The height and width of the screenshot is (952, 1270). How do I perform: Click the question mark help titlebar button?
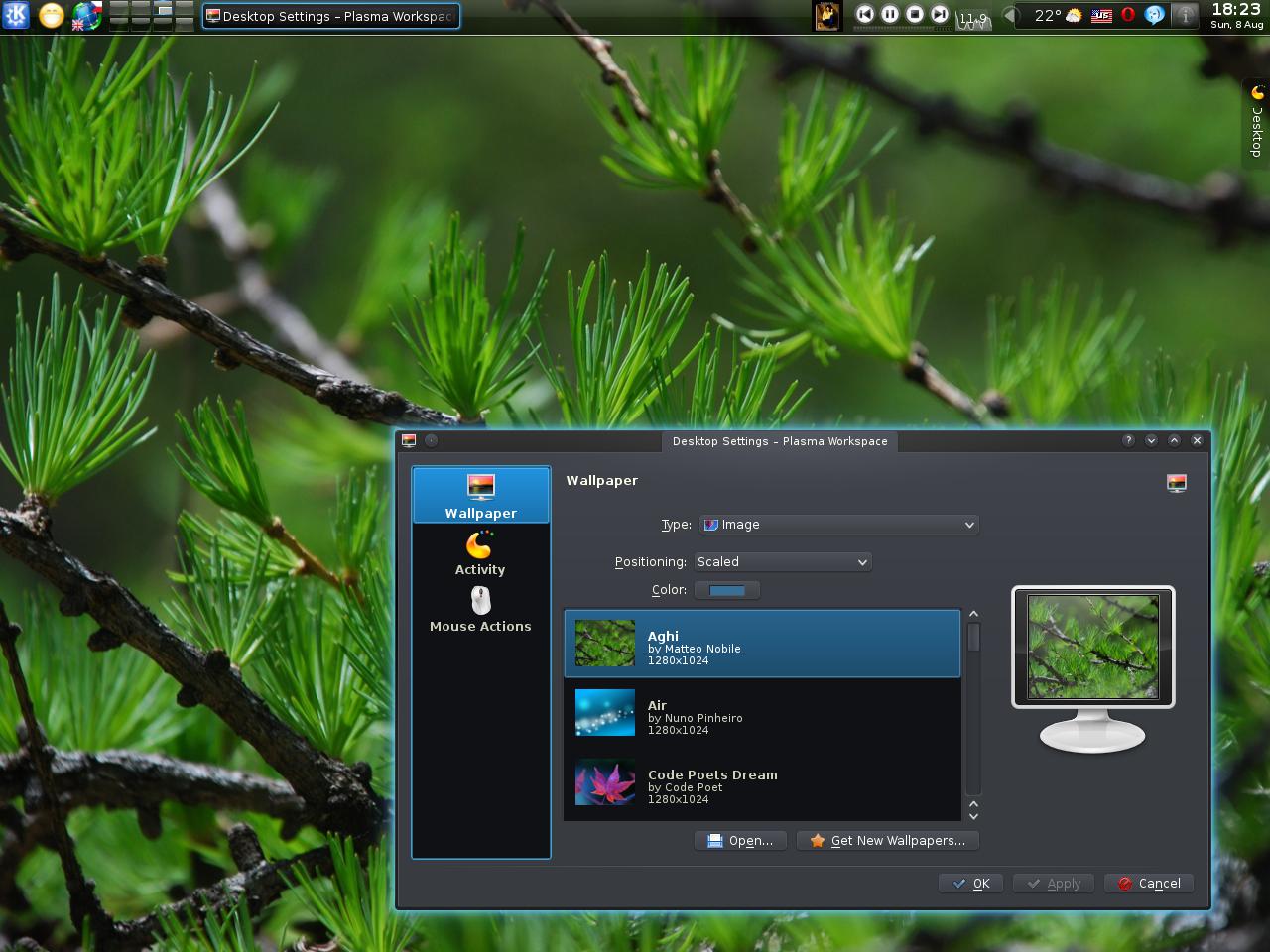(1128, 440)
